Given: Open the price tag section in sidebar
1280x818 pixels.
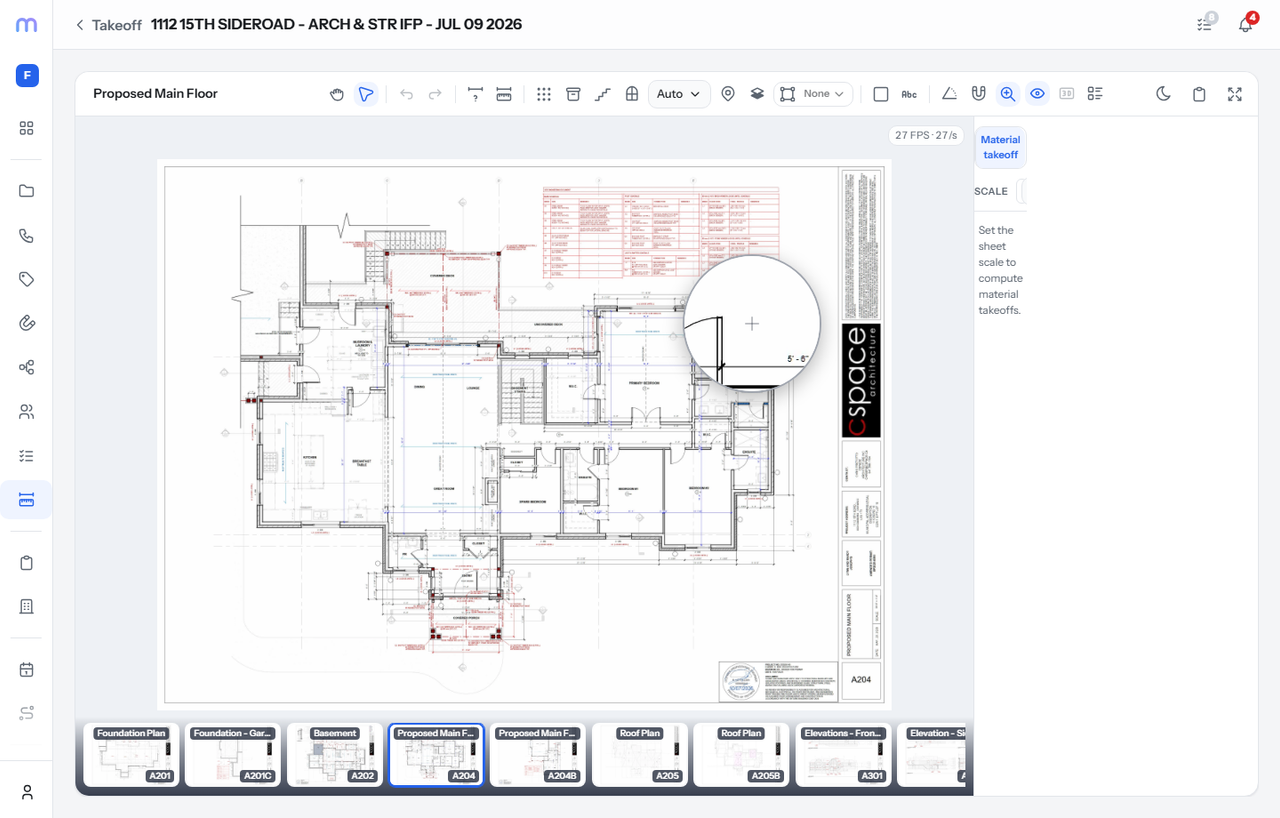Looking at the screenshot, I should point(27,279).
